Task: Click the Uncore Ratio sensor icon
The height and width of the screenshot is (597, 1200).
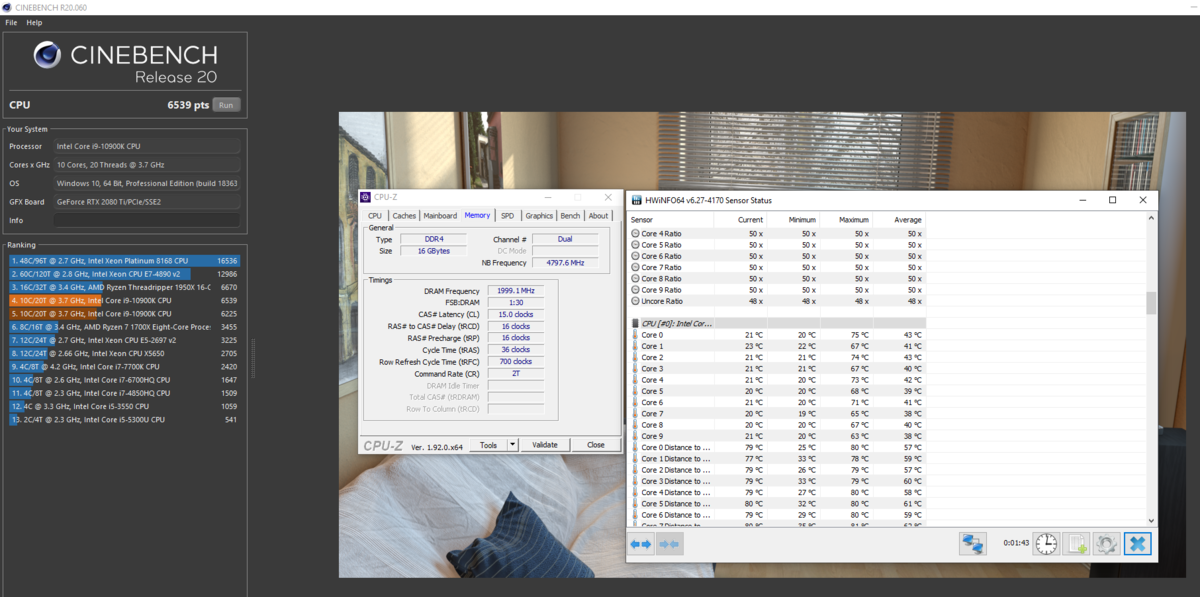Action: [x=635, y=301]
